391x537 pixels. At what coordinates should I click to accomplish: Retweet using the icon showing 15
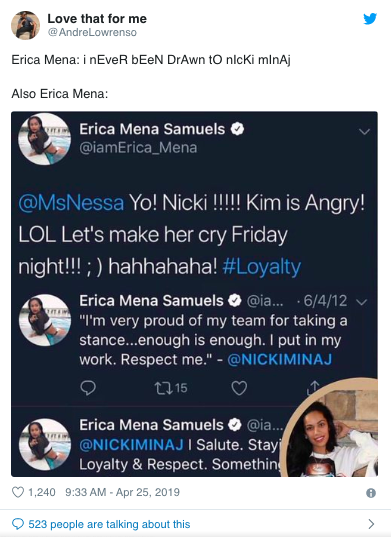171,388
